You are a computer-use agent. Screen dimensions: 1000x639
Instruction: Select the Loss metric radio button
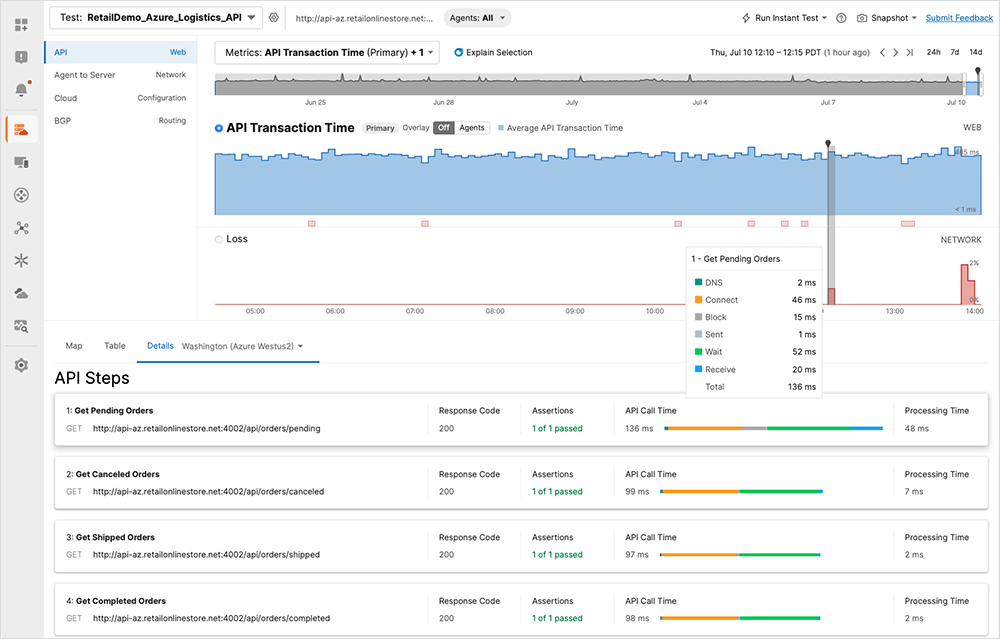219,239
